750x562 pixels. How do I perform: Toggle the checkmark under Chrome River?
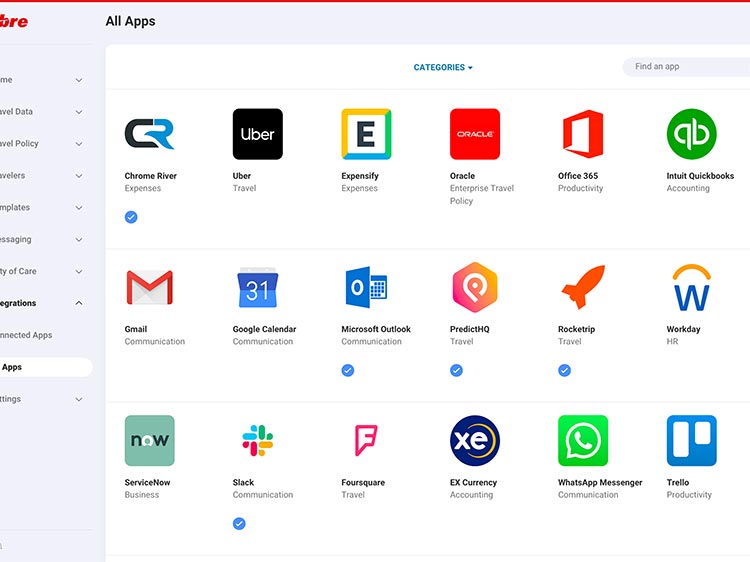point(131,217)
